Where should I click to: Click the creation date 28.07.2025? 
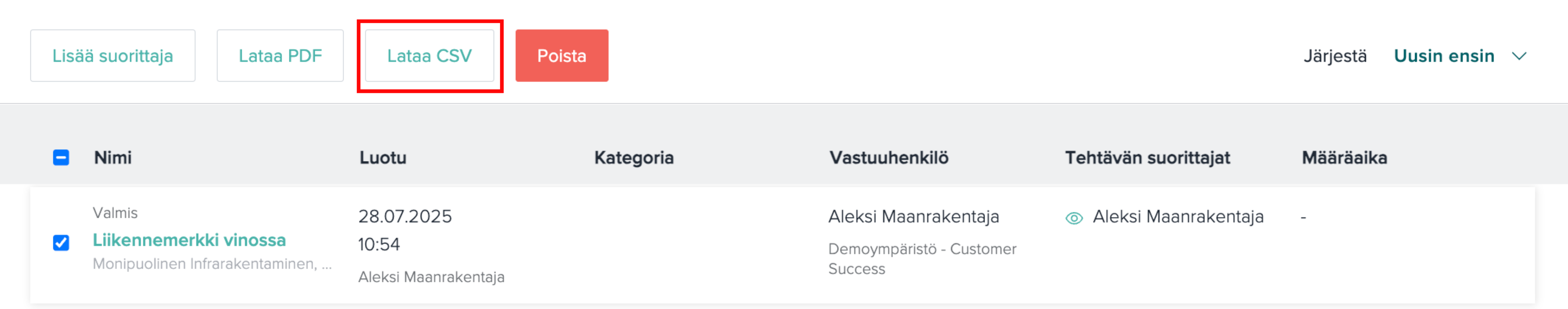pyautogui.click(x=405, y=216)
